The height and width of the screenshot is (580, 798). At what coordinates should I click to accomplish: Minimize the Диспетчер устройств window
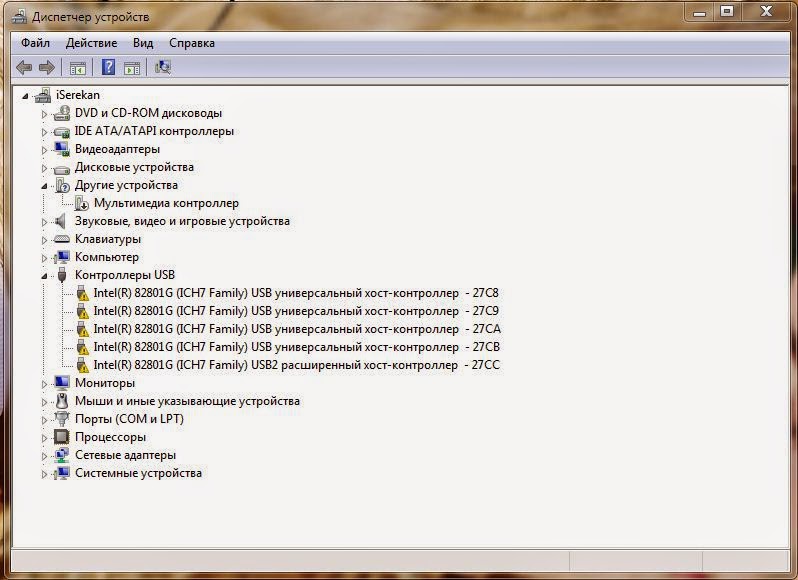(700, 12)
